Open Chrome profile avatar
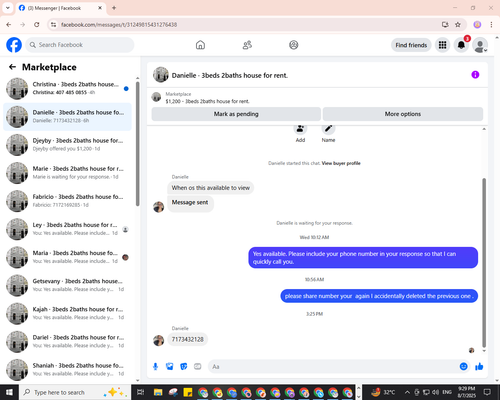The width and height of the screenshot is (500, 400). pos(477,25)
